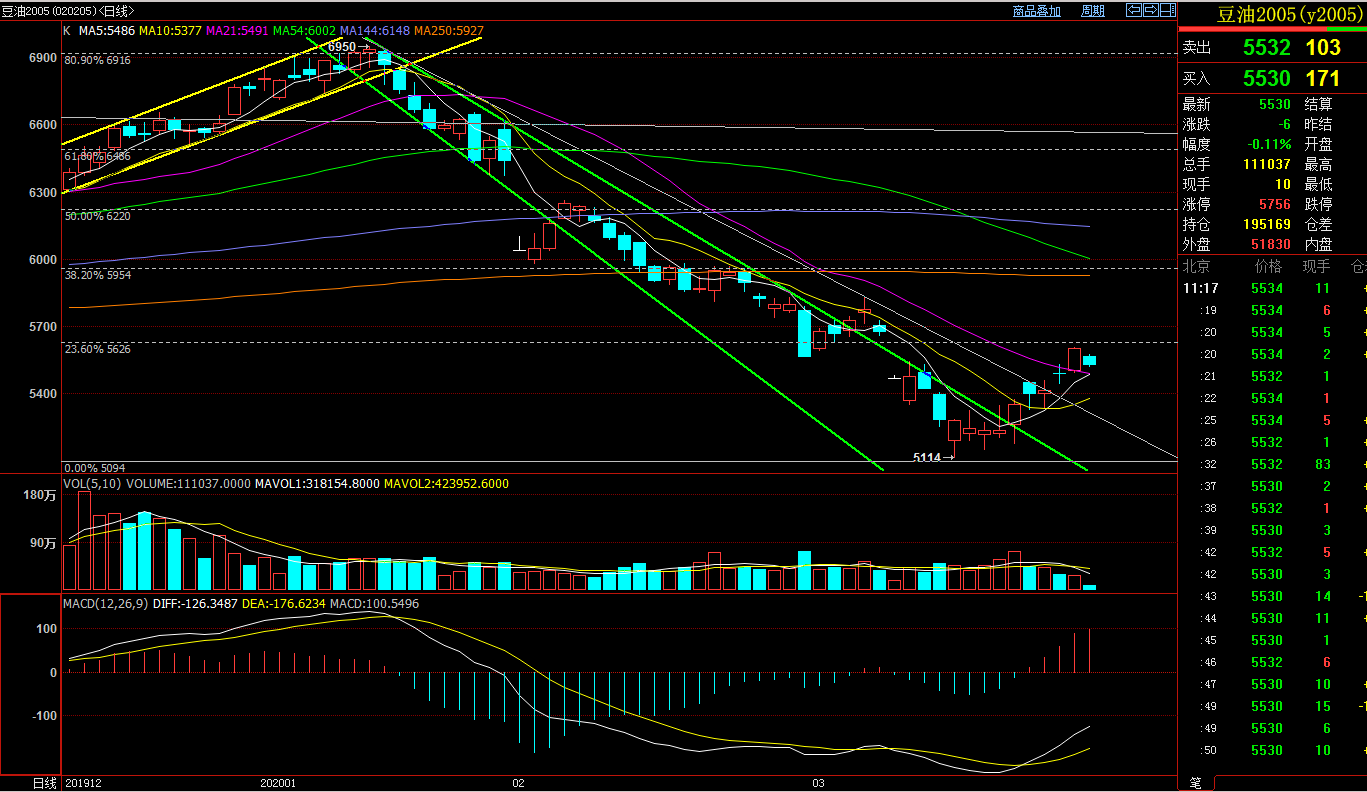Click the 总手 total volume 111037
1367x792 pixels.
(1268, 164)
